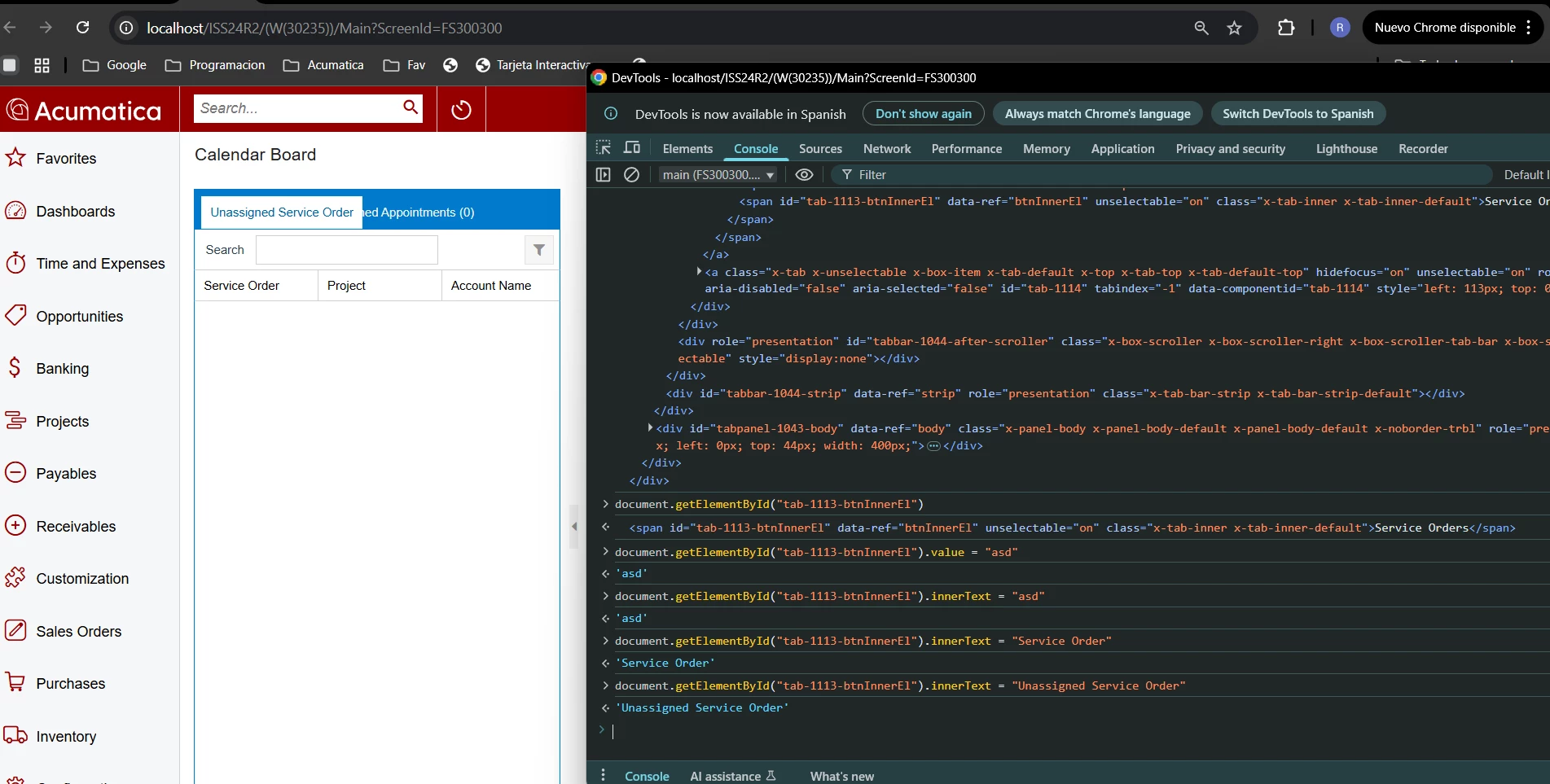Open the What's new drawer tab
Image resolution: width=1550 pixels, height=784 pixels.
[x=841, y=776]
